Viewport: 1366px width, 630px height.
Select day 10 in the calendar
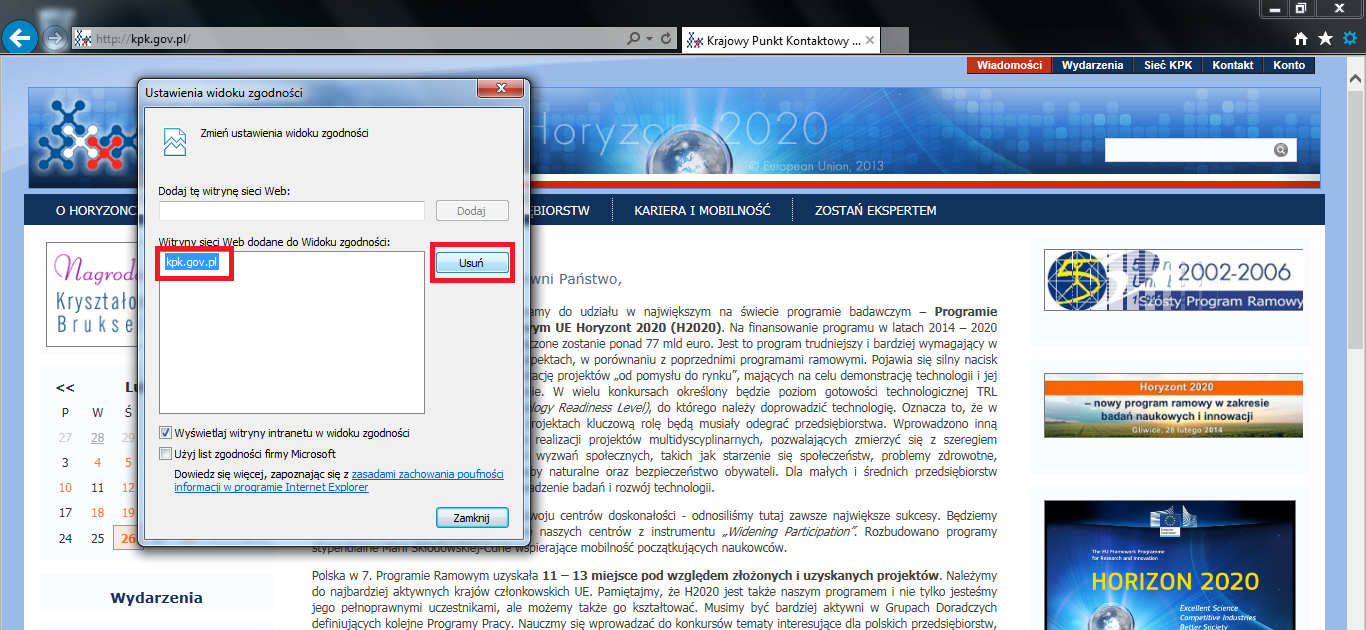[x=65, y=487]
